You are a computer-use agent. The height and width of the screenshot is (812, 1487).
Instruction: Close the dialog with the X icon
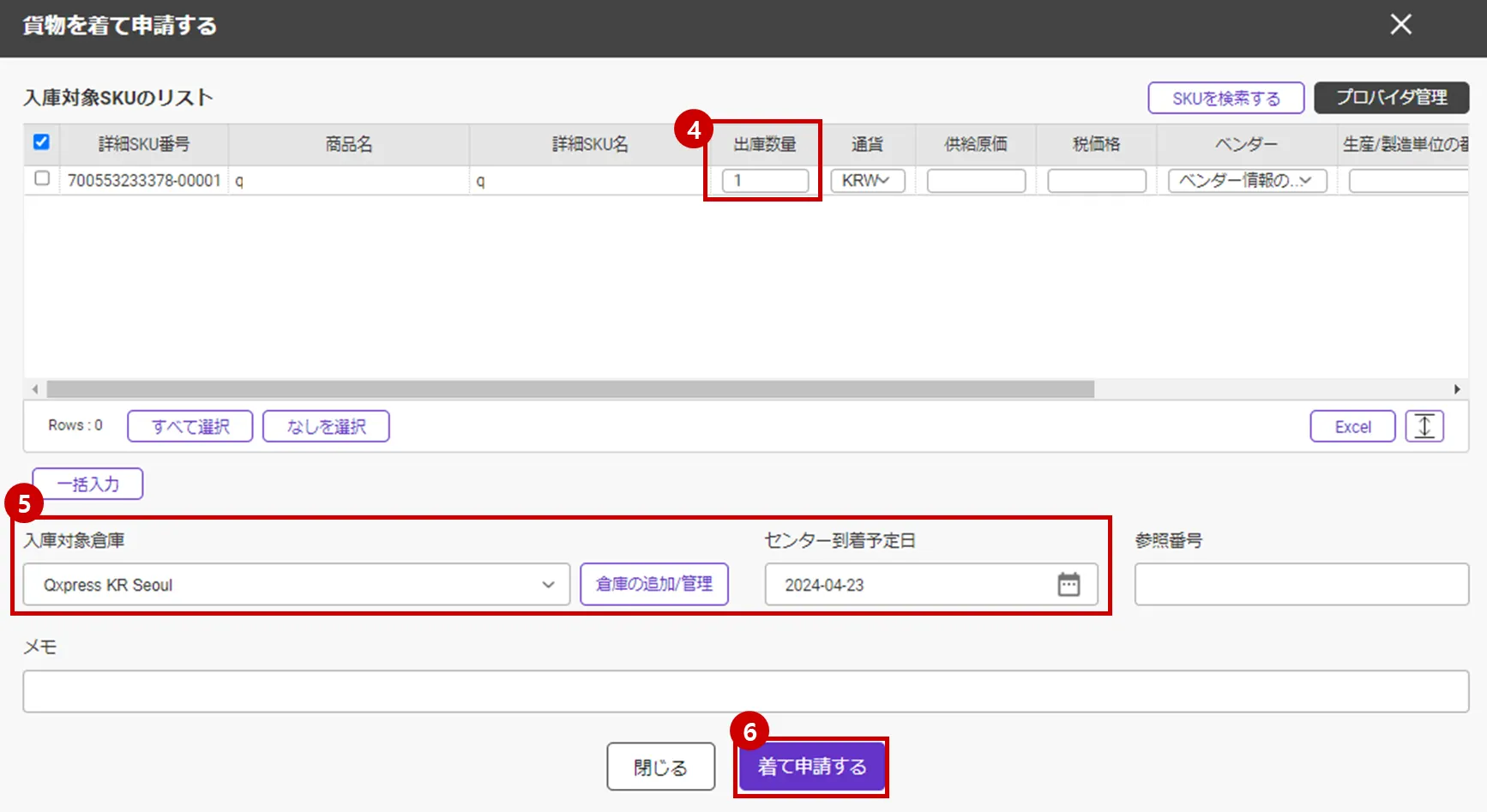(x=1400, y=25)
